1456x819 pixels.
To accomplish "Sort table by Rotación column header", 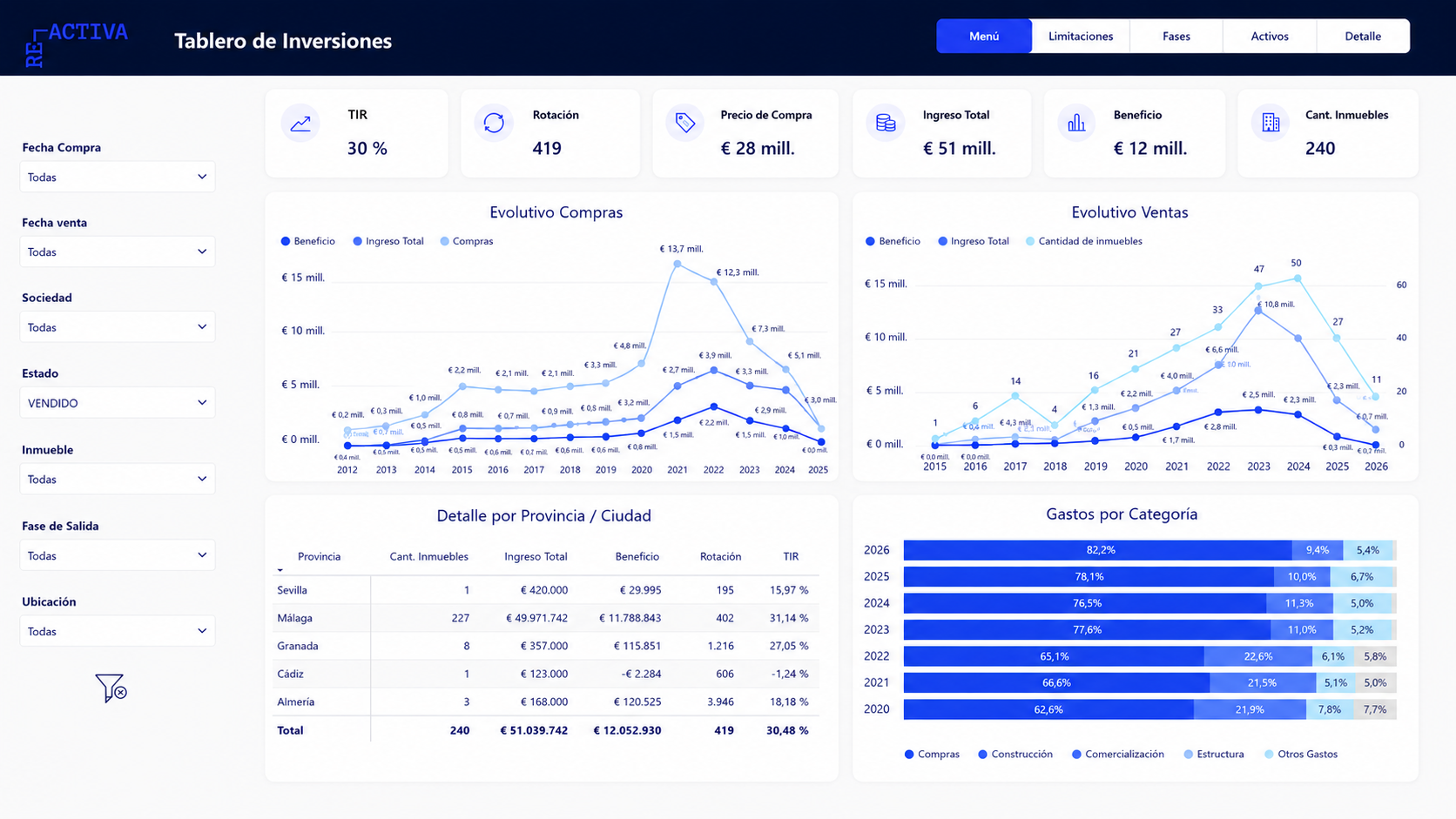I will 720,556.
